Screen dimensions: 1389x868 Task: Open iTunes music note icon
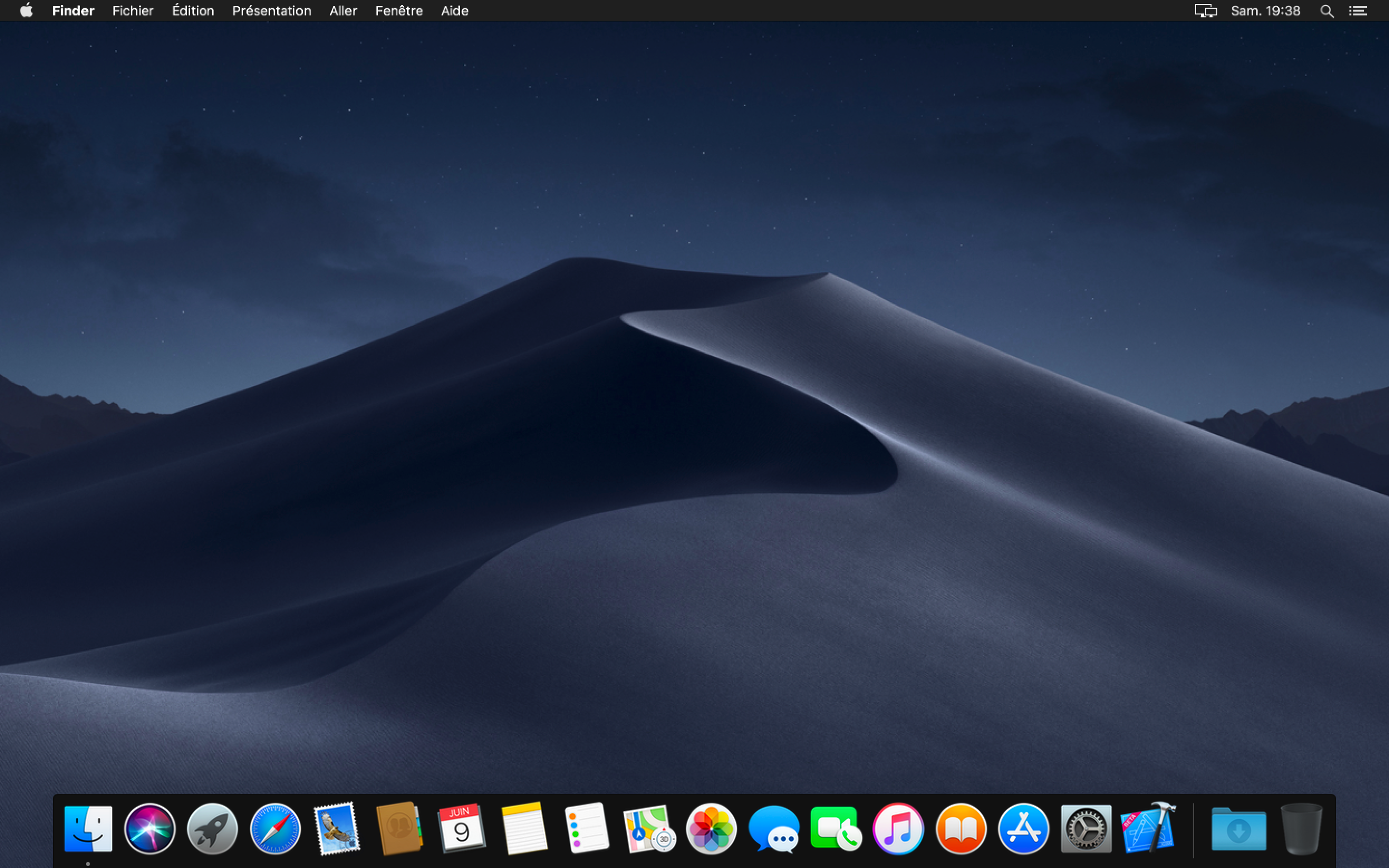point(898,828)
